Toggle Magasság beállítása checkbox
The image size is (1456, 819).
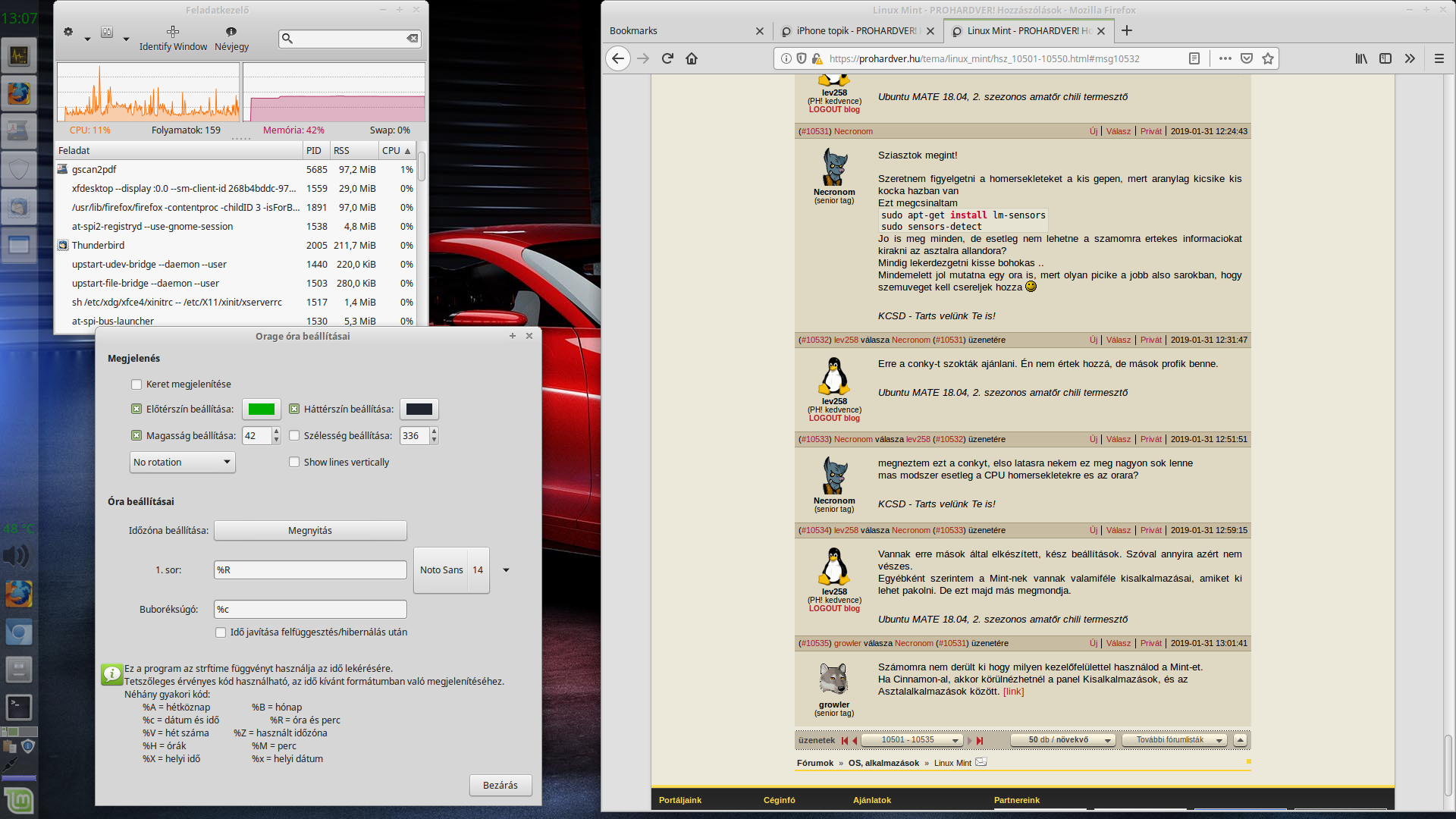click(x=136, y=435)
